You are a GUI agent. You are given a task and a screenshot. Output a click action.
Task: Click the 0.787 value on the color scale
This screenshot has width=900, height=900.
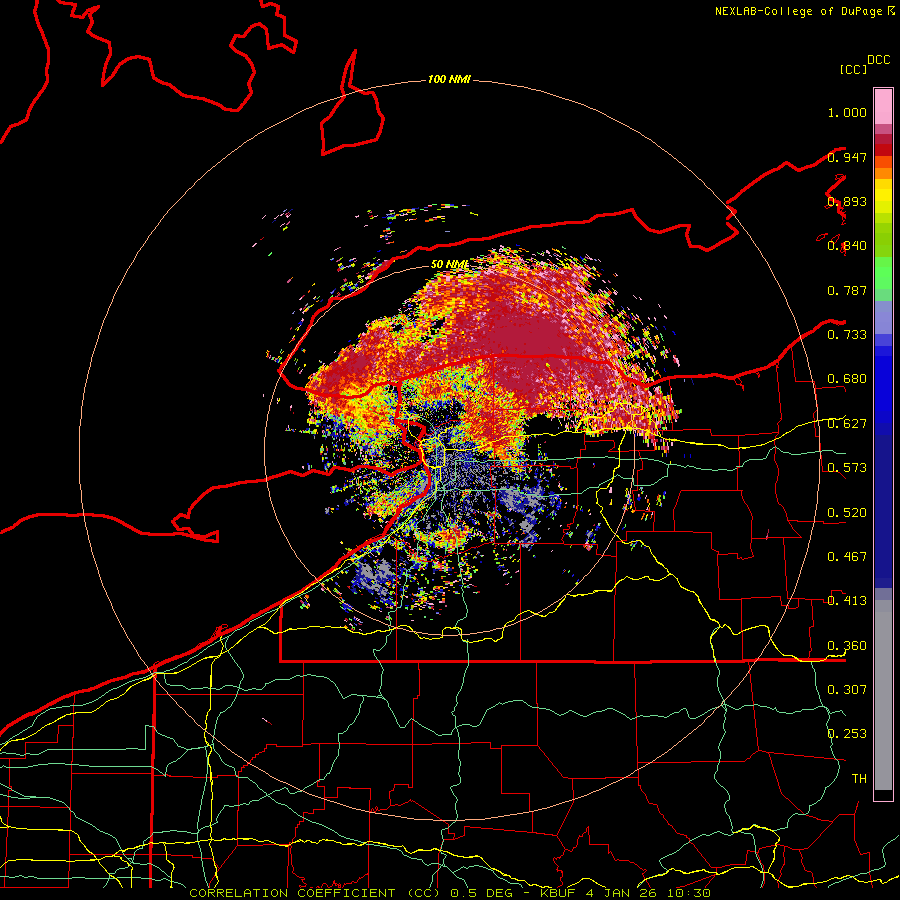tap(847, 290)
